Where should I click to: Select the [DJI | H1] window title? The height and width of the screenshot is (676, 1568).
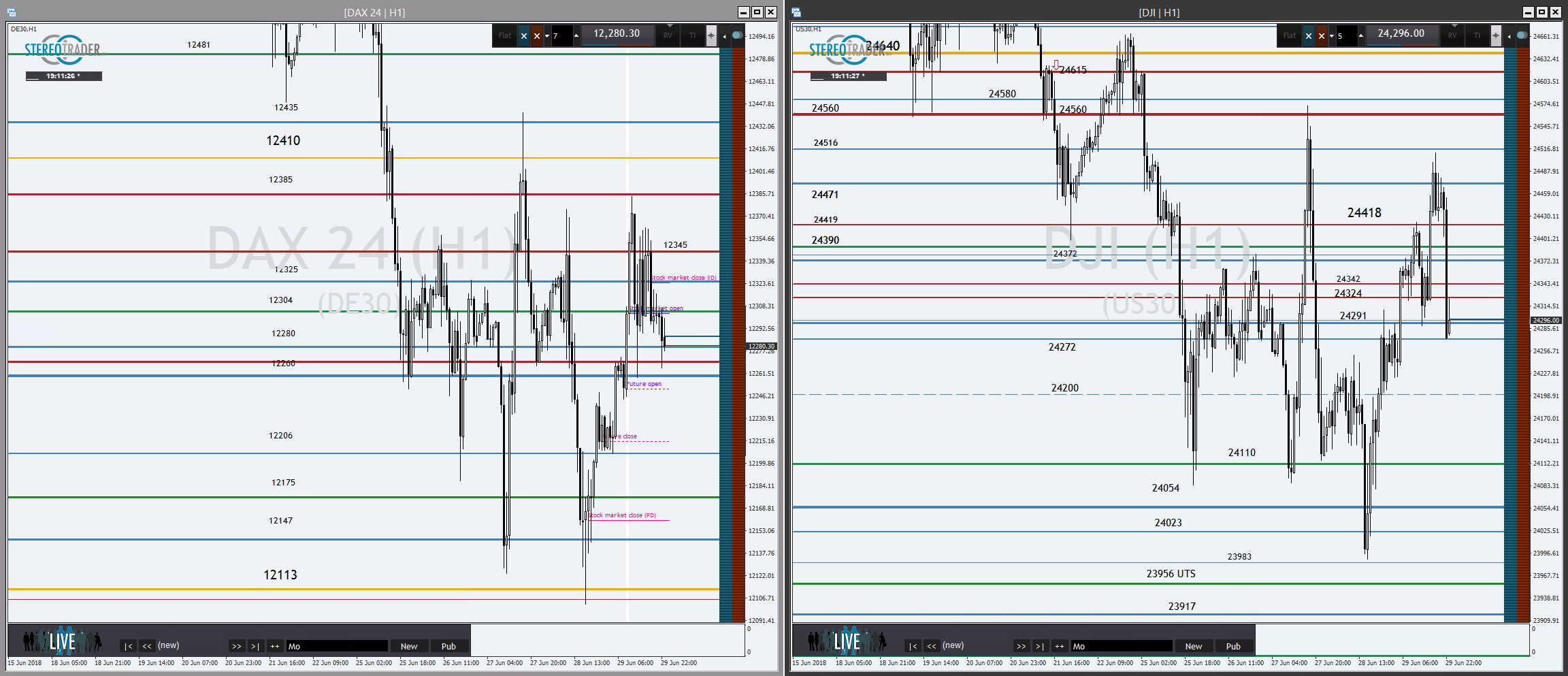[x=1159, y=12]
